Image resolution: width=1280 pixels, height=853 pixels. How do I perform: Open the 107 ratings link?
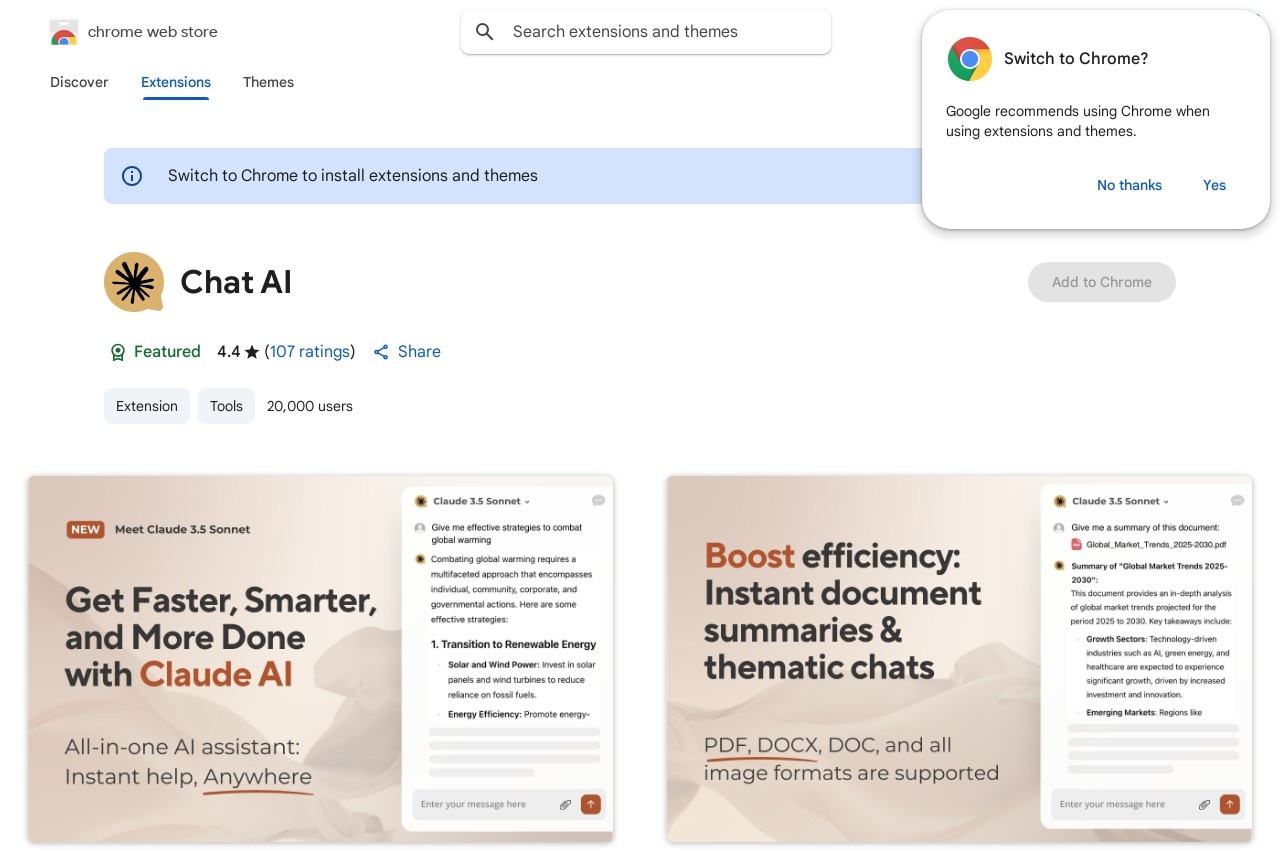[310, 352]
